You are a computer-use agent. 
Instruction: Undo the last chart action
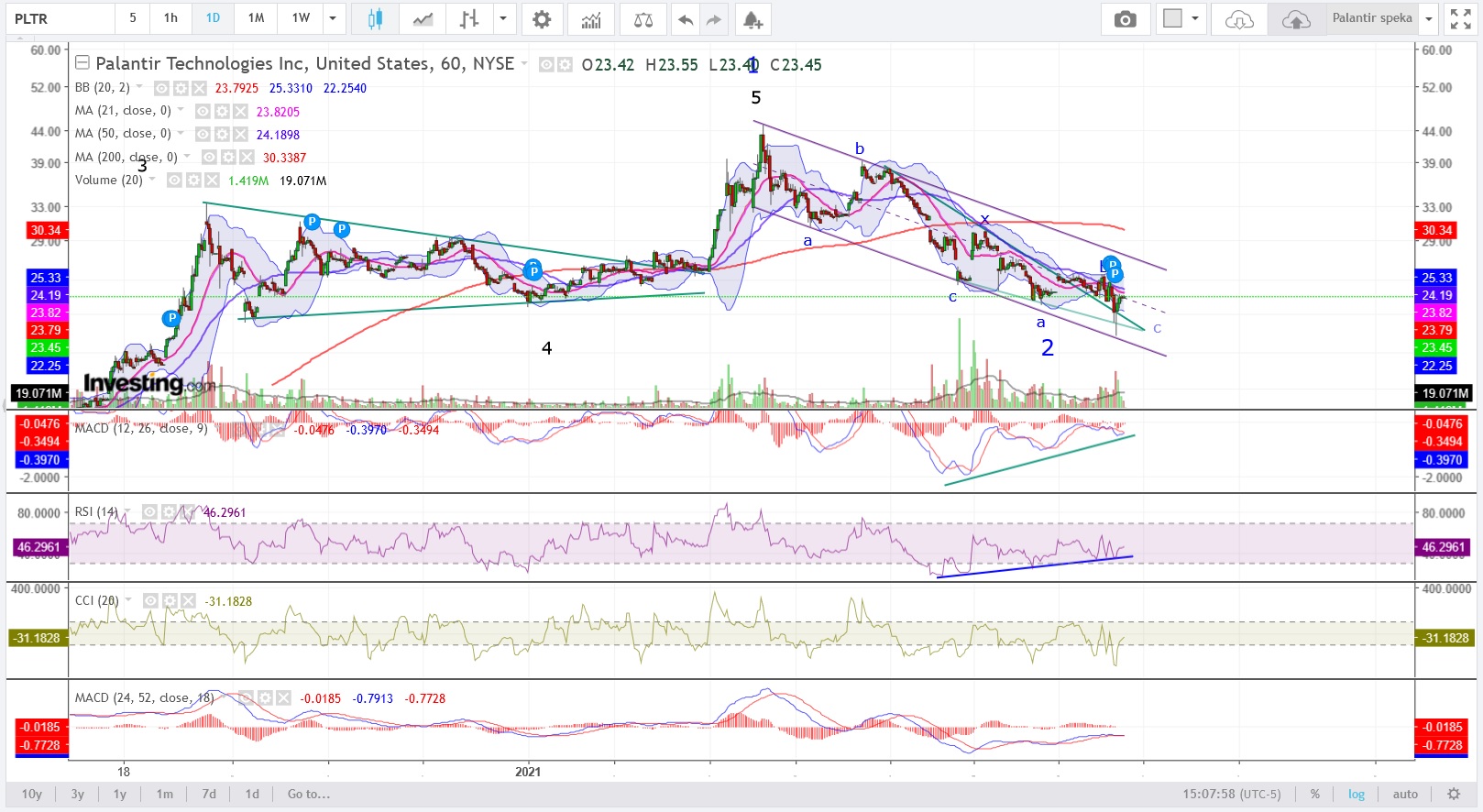point(685,19)
